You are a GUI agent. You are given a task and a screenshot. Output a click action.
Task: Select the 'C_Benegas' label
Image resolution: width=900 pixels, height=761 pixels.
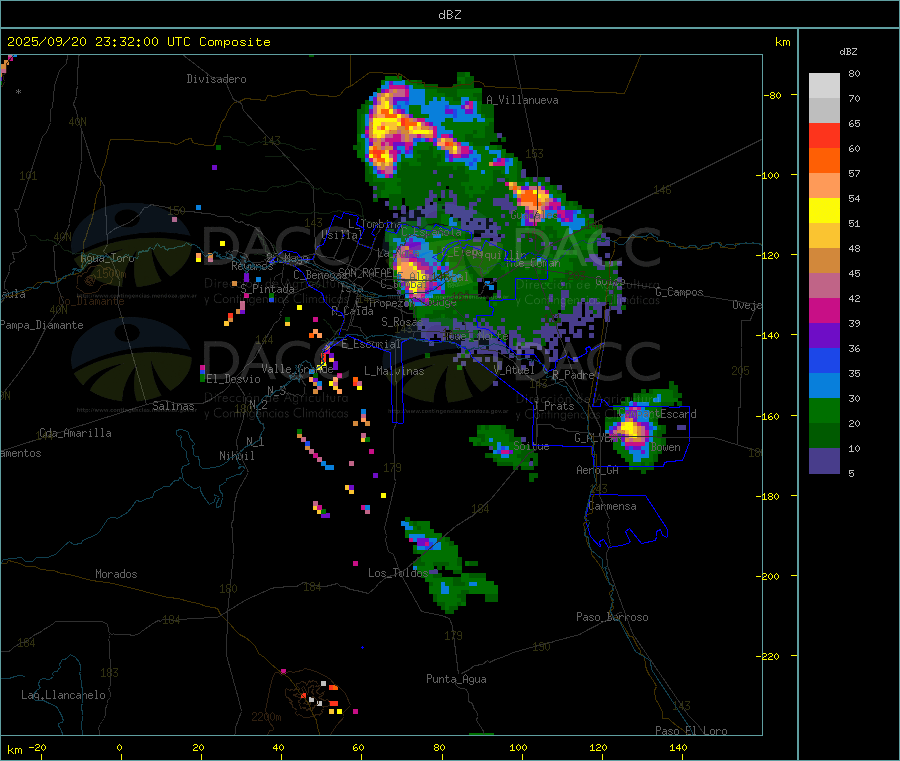321,275
